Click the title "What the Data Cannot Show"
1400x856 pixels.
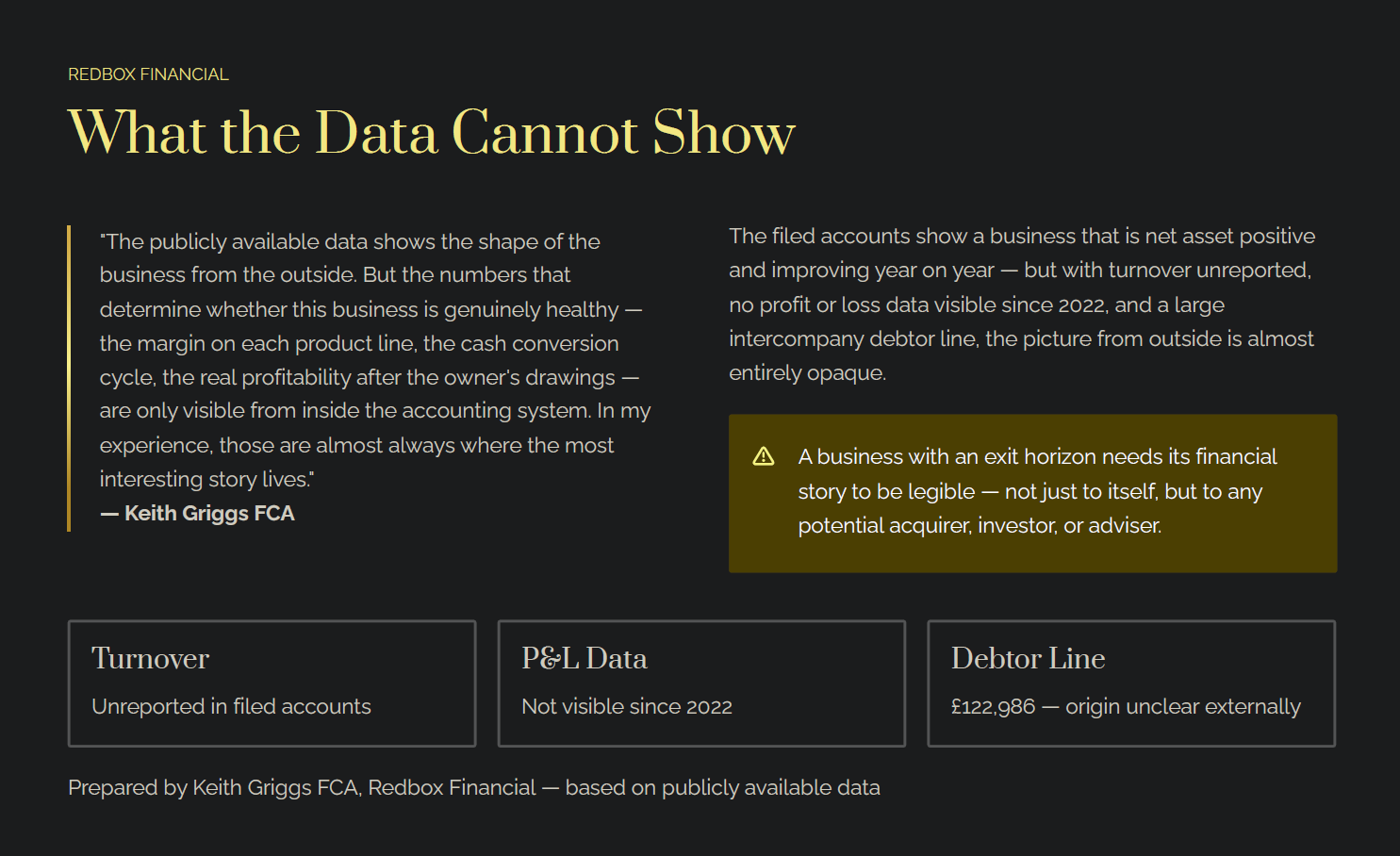click(431, 133)
